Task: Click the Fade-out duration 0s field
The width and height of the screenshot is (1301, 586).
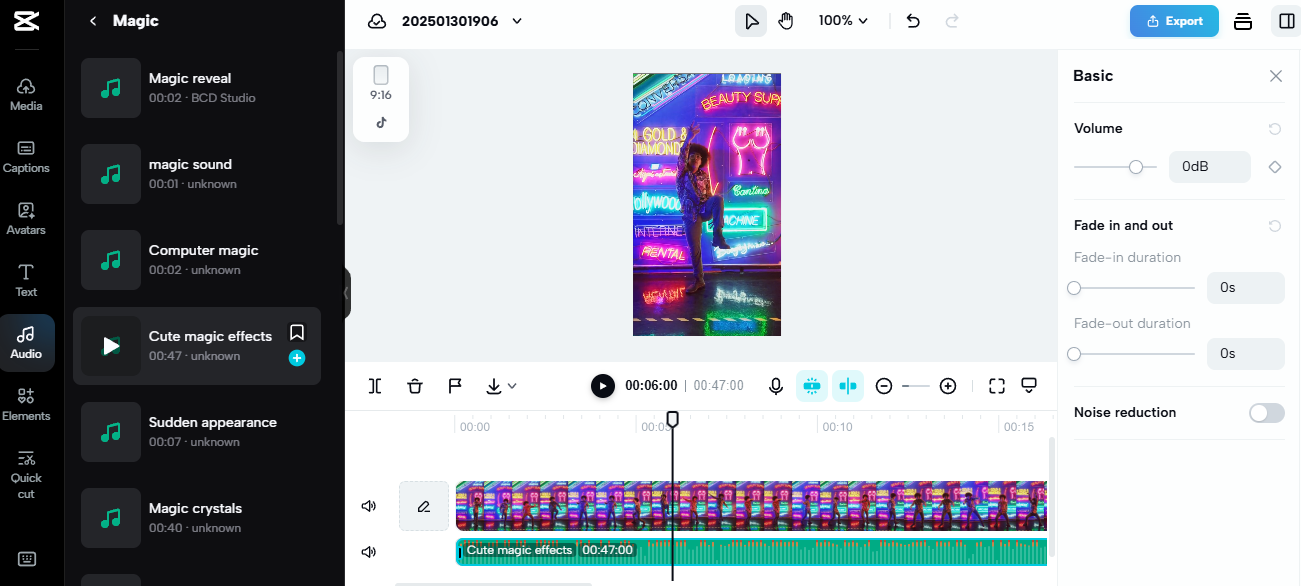Action: [1246, 354]
